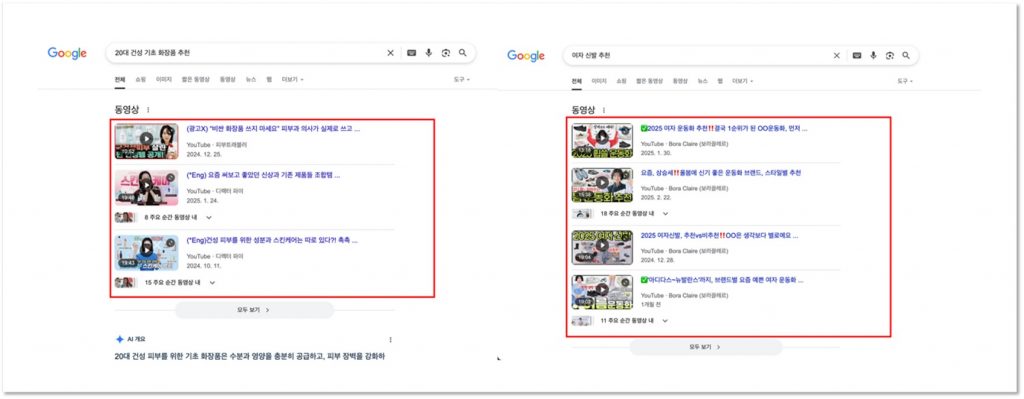This screenshot has width=1024, height=399.
Task: Select 뉴스 tab on cosmetics search page
Action: point(251,80)
